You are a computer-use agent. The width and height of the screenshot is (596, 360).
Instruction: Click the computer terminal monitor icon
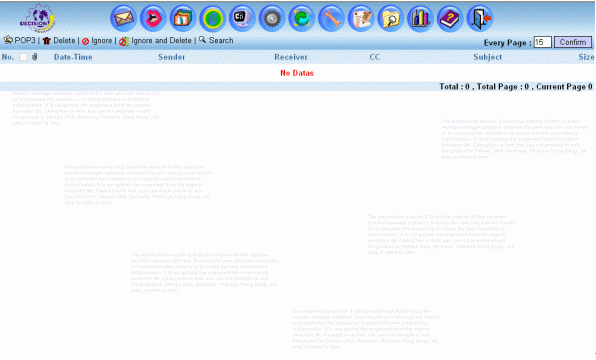click(242, 18)
